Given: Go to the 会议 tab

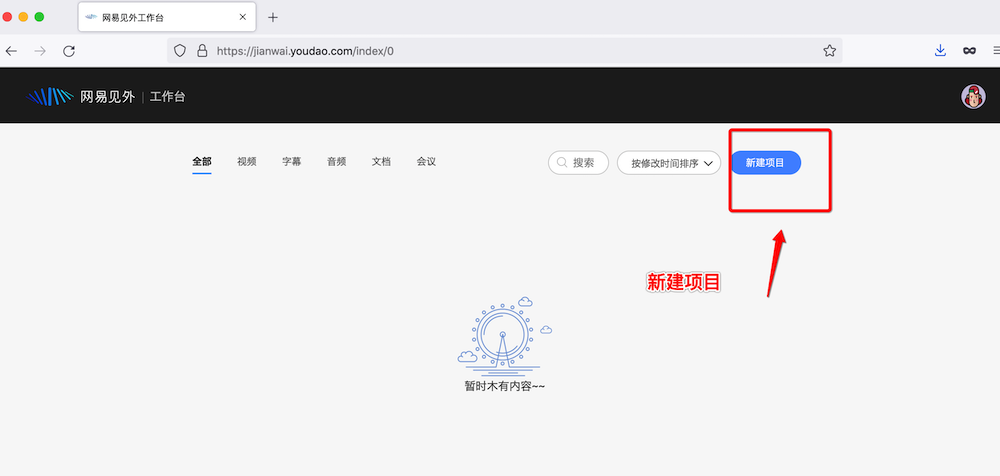Looking at the screenshot, I should pos(426,162).
